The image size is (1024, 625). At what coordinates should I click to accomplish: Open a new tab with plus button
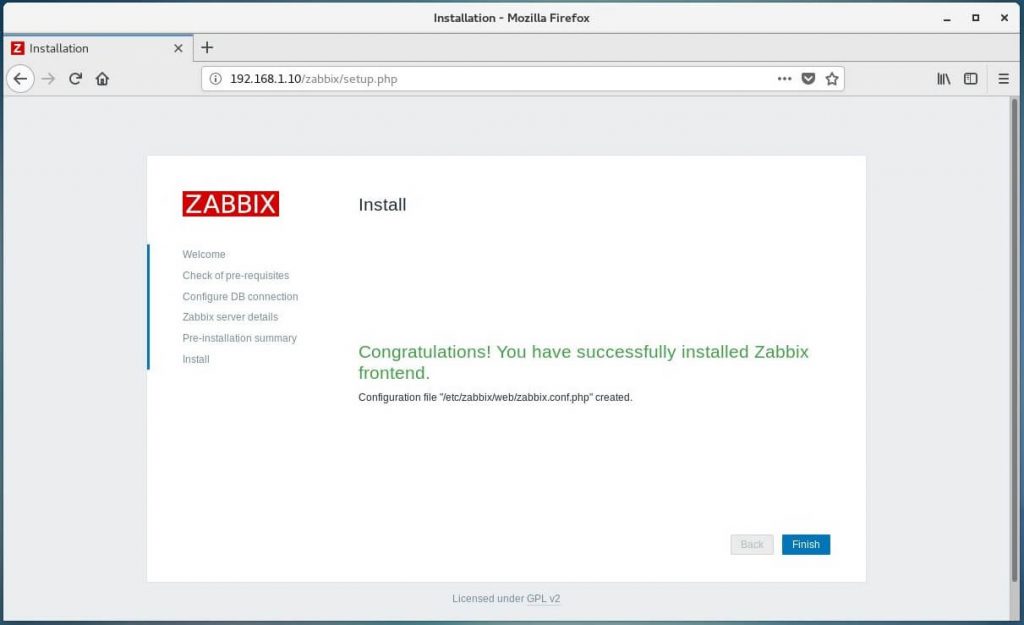pos(207,48)
